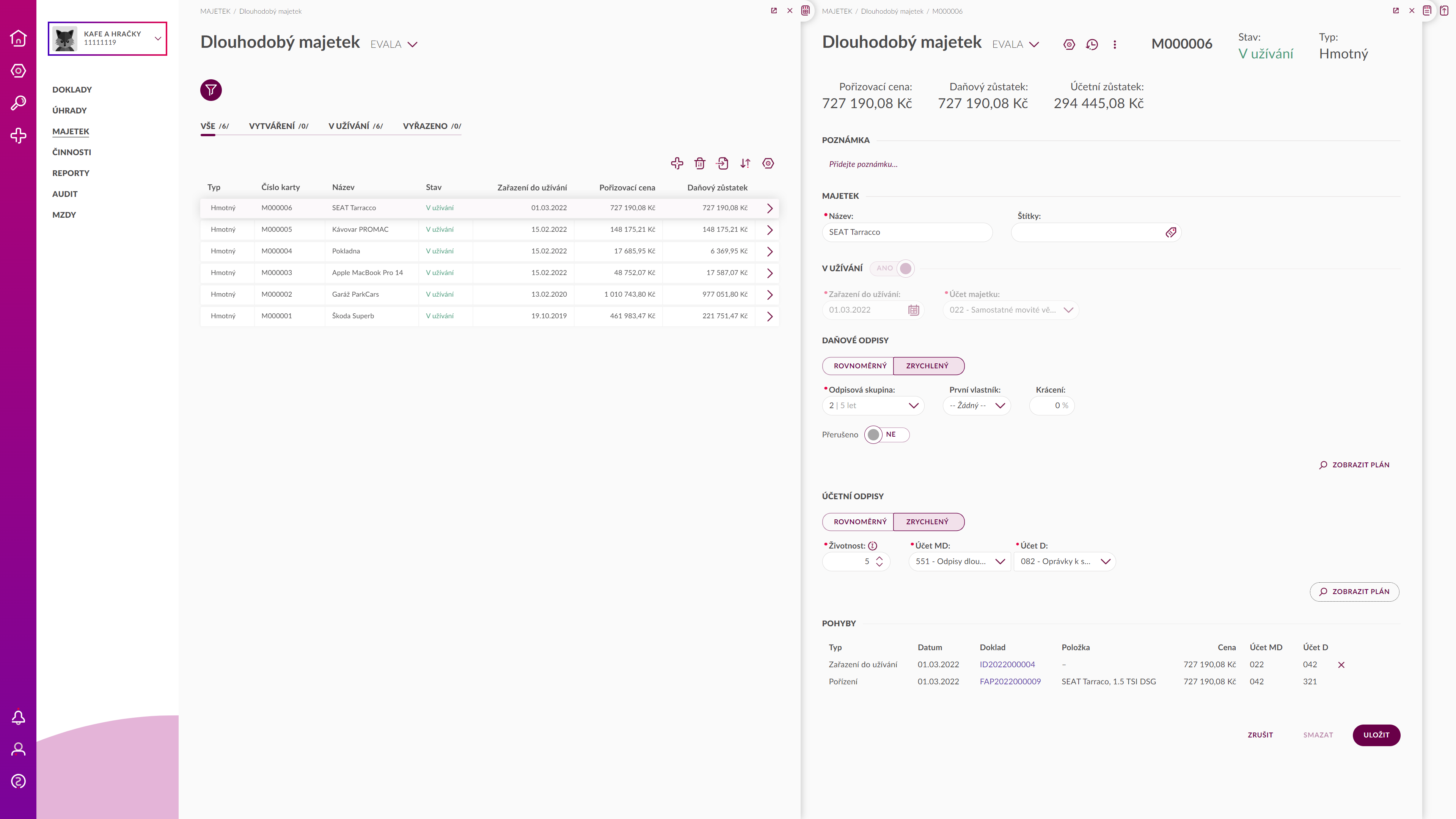Click the Název input field
Viewport: 1456px width, 819px height.
[x=907, y=232]
